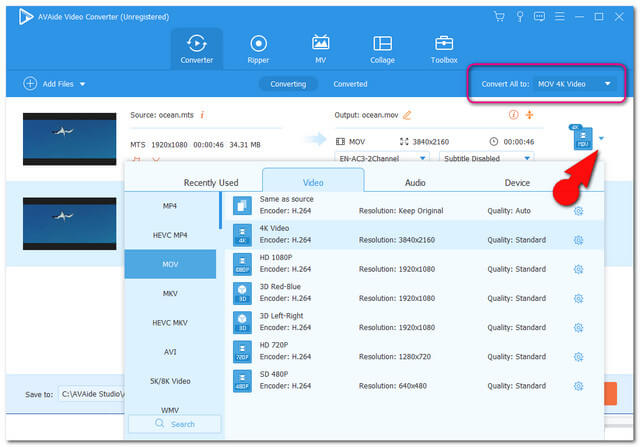Open the EN-AC3-2Channel audio track dropdown
Screen dimensions: 640x447
382,158
